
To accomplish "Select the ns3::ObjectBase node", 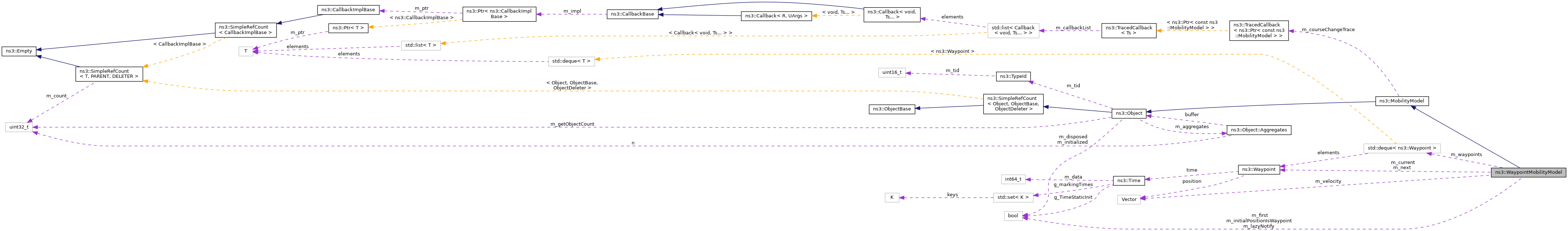I will click(x=892, y=109).
